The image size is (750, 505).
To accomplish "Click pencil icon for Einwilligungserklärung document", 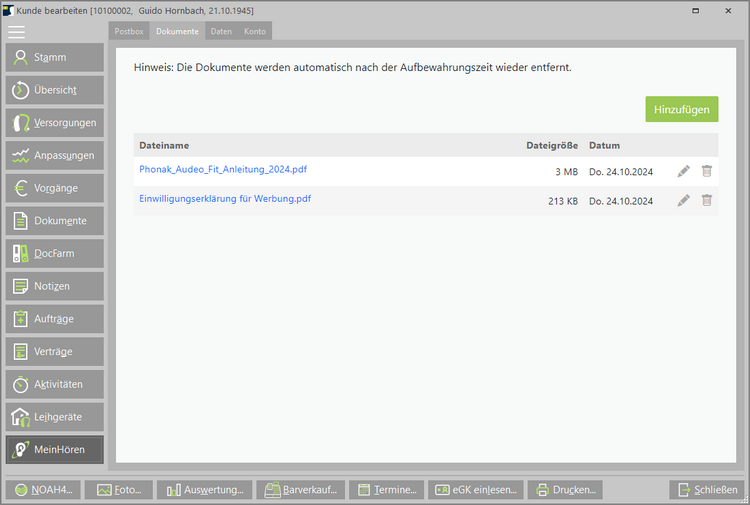I will coord(683,200).
